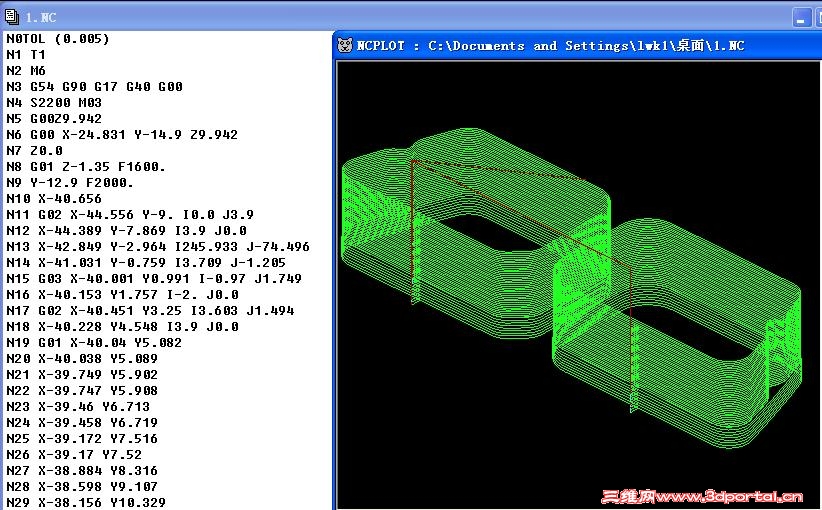Select line N26 X-39.17 Y7.52
The image size is (822, 510).
pos(74,454)
